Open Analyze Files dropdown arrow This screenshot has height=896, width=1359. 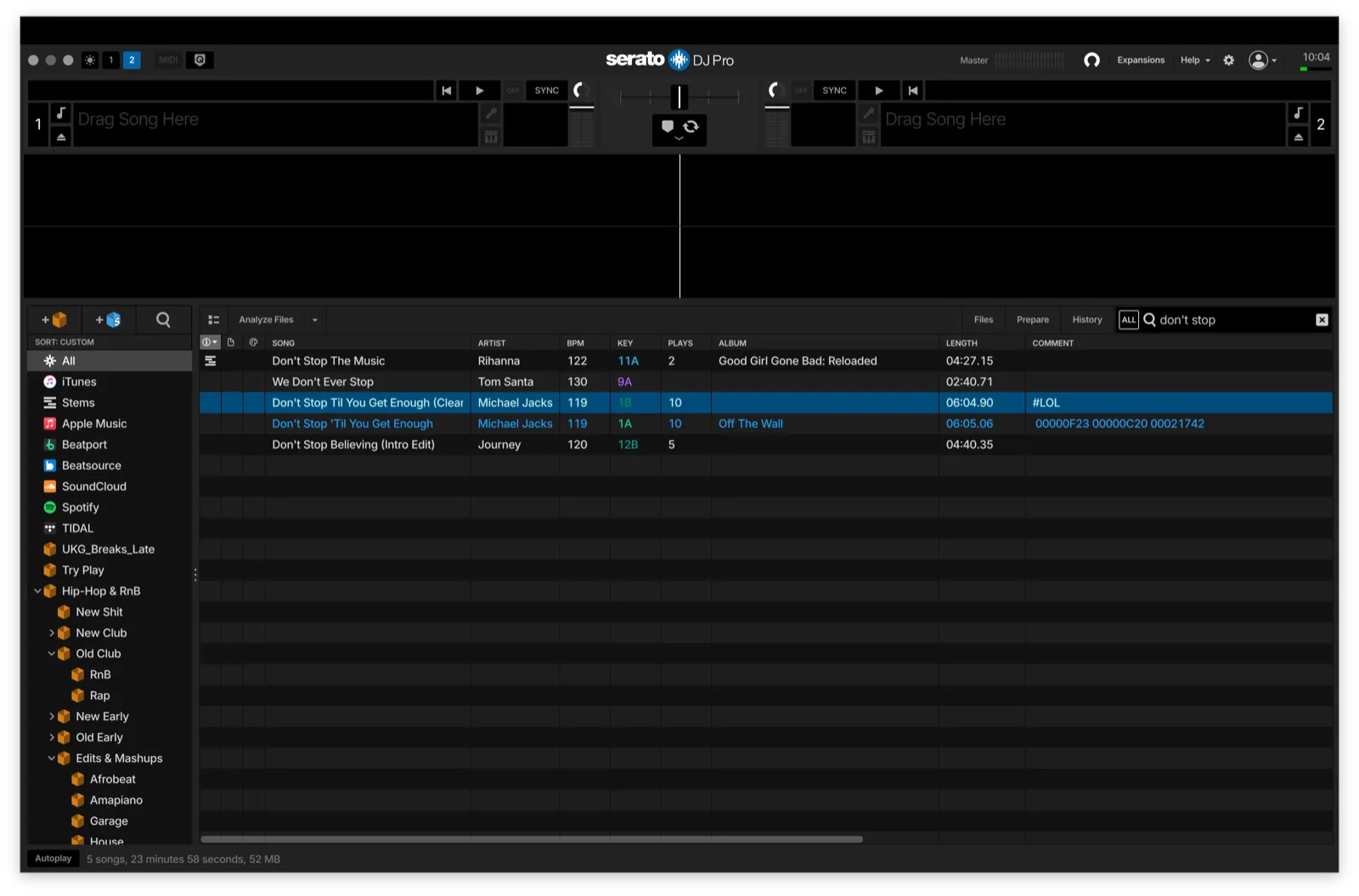pyautogui.click(x=315, y=320)
